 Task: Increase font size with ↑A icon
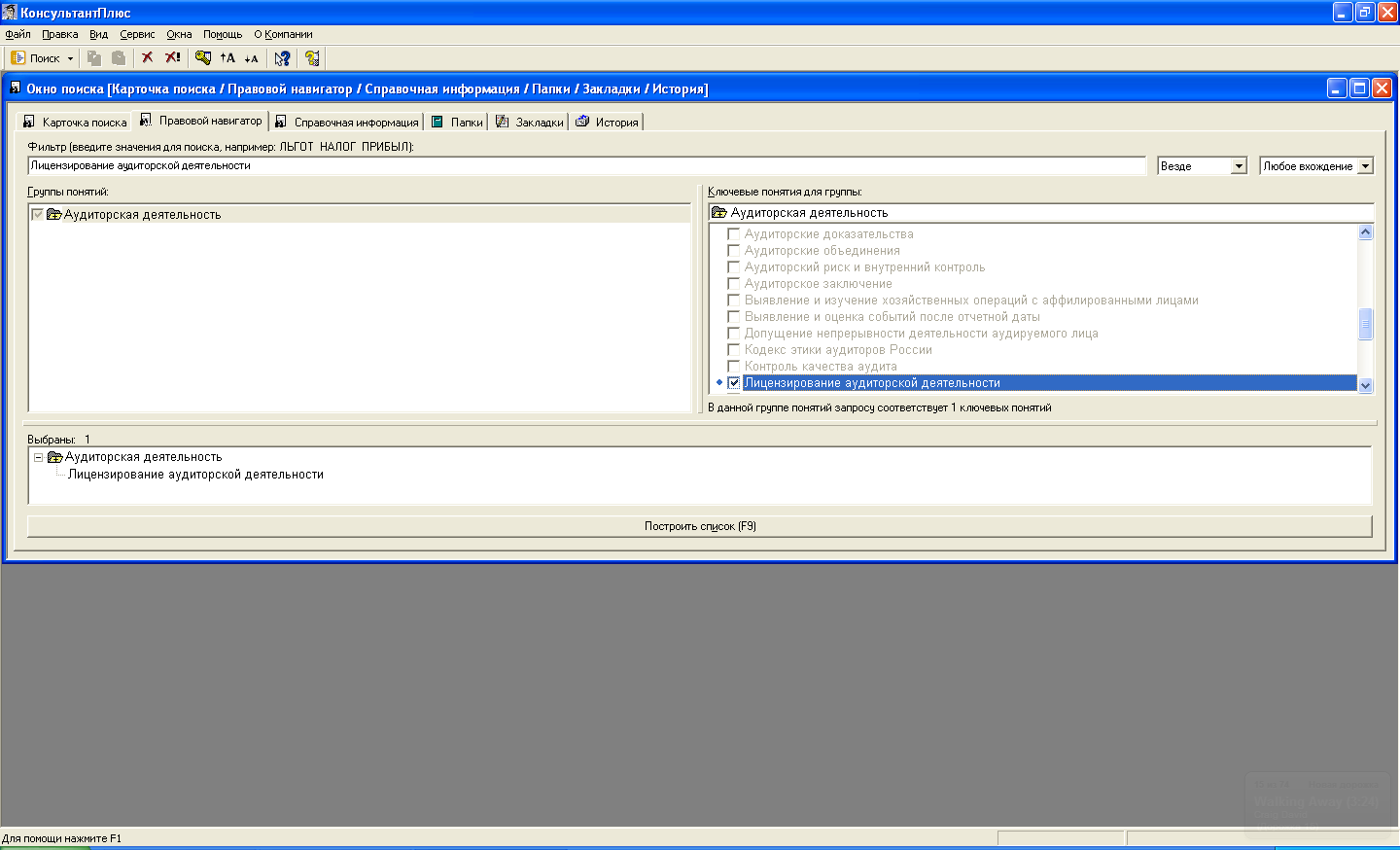click(x=227, y=58)
